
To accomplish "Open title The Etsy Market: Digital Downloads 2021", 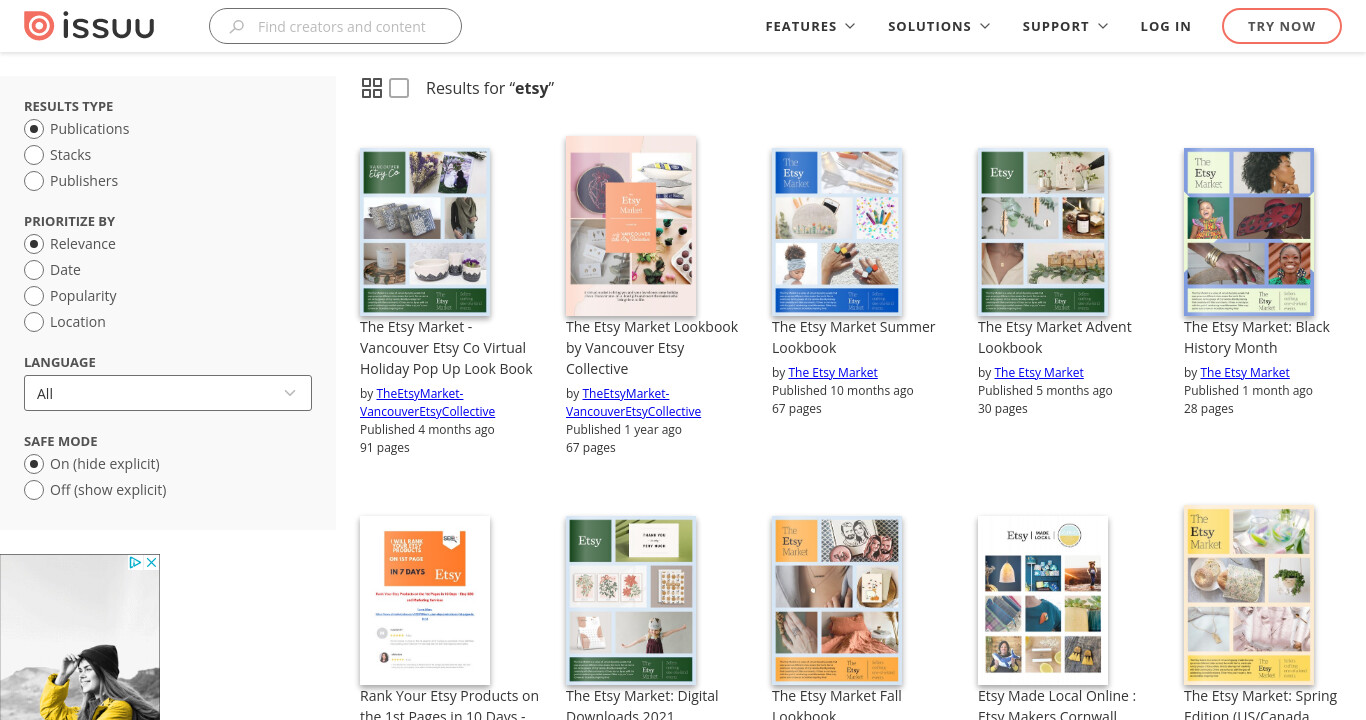I will click(x=642, y=704).
